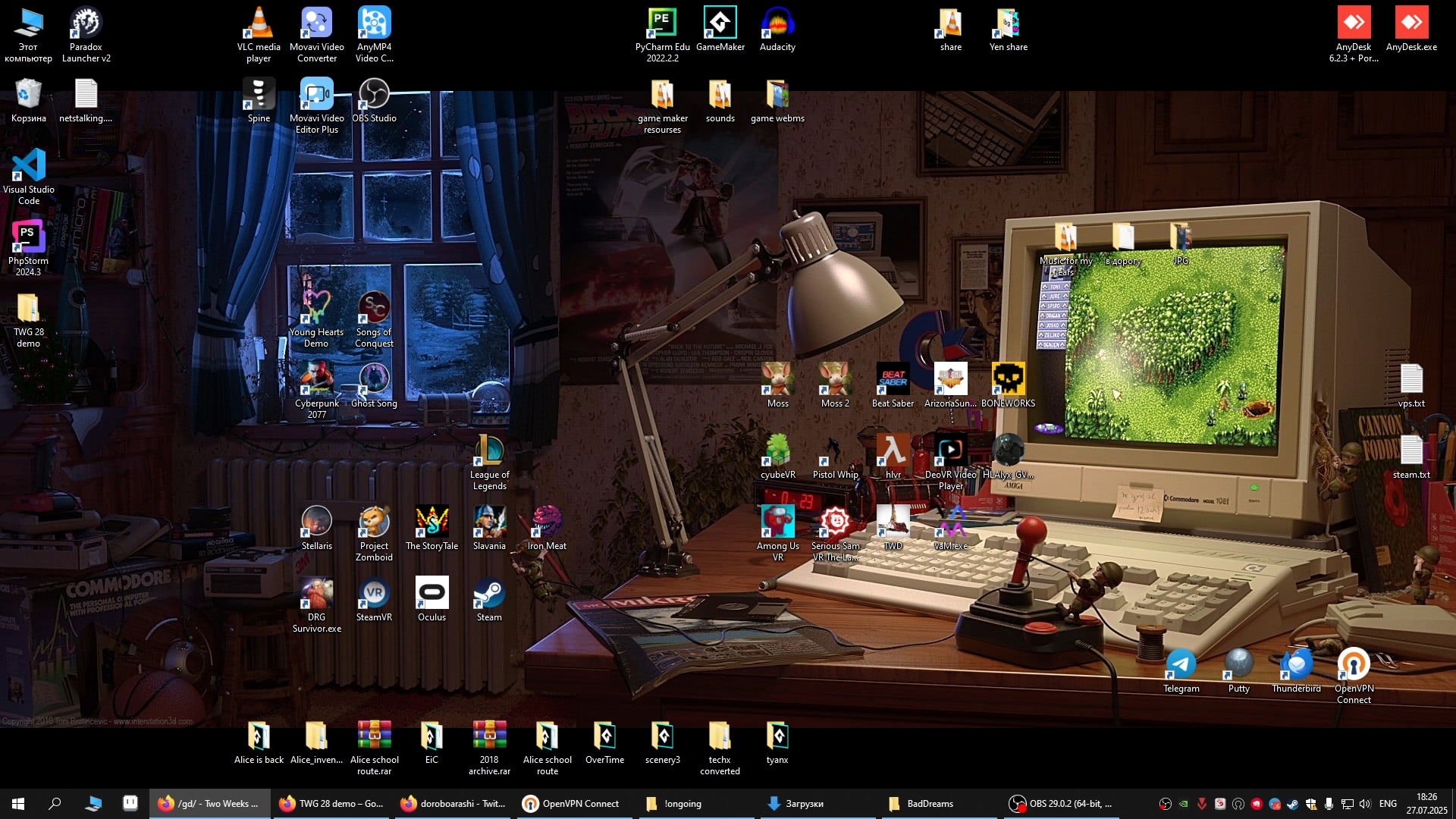
Task: Open the OBS Studio desktop icon
Action: point(374,95)
